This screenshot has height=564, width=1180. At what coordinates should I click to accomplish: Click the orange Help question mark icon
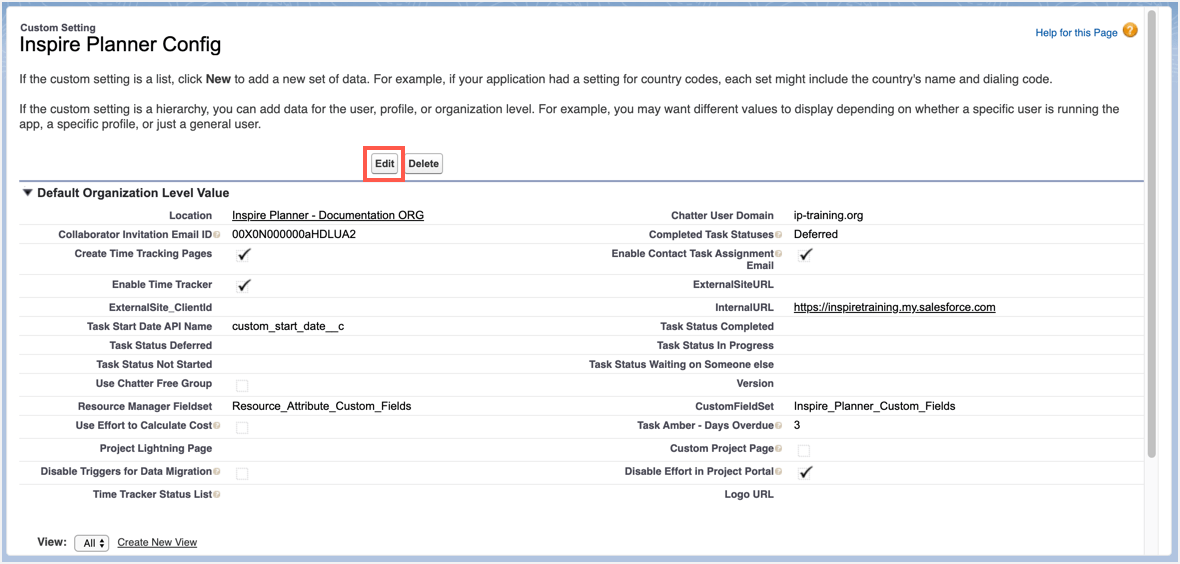pos(1130,31)
